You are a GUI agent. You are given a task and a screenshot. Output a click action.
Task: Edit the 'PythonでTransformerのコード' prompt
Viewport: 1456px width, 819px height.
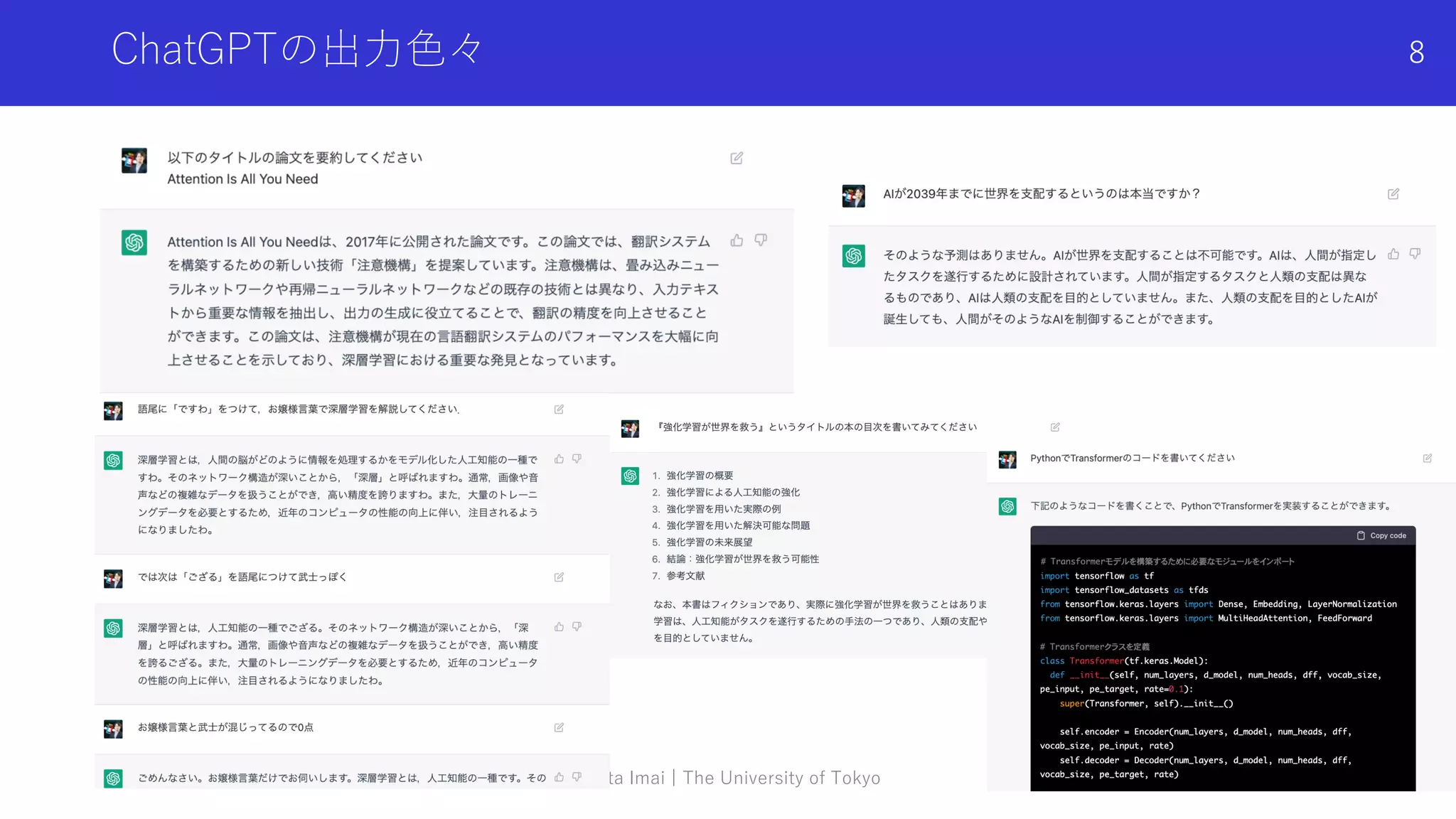pos(1427,459)
